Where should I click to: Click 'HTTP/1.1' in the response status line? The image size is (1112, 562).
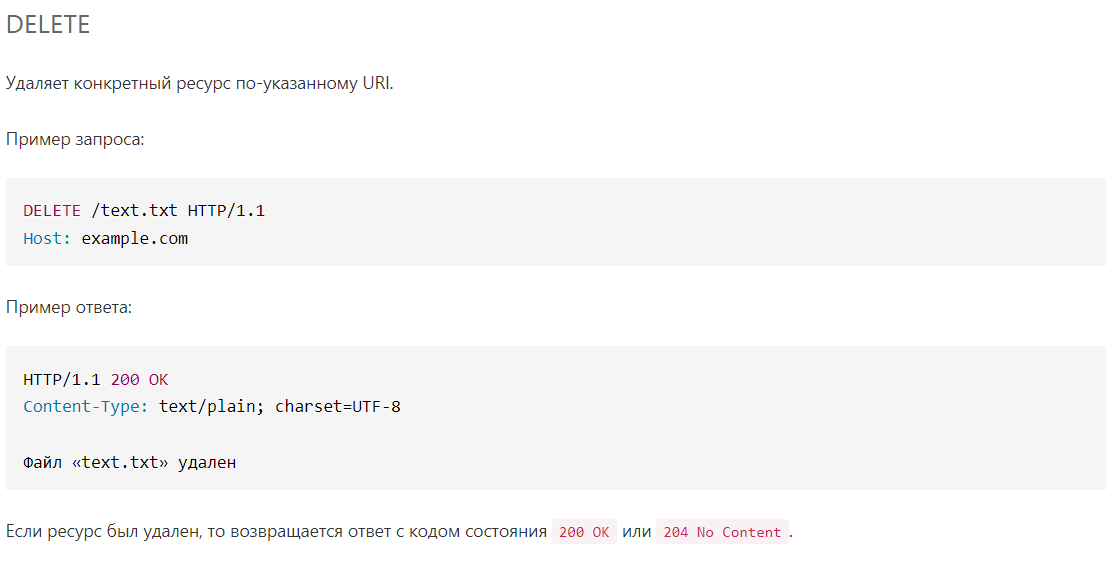pyautogui.click(x=62, y=380)
